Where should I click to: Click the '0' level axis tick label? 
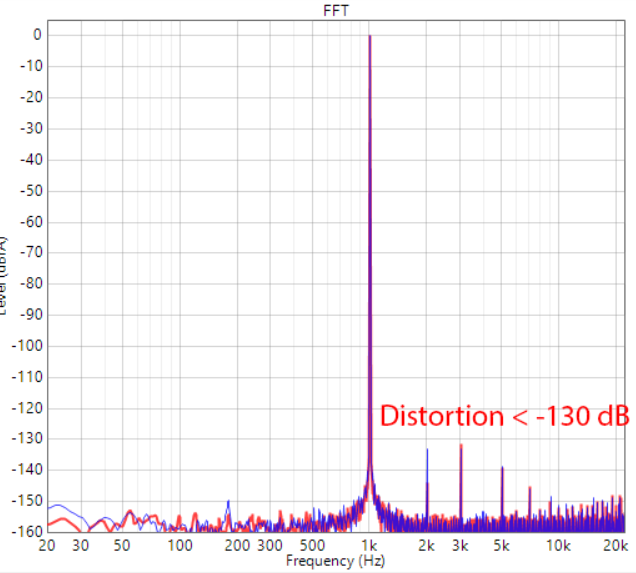click(x=37, y=34)
